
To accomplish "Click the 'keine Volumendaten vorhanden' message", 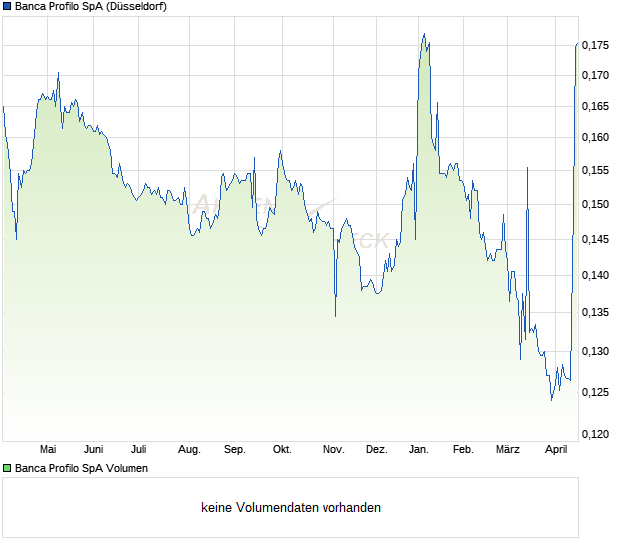I will click(x=291, y=507).
